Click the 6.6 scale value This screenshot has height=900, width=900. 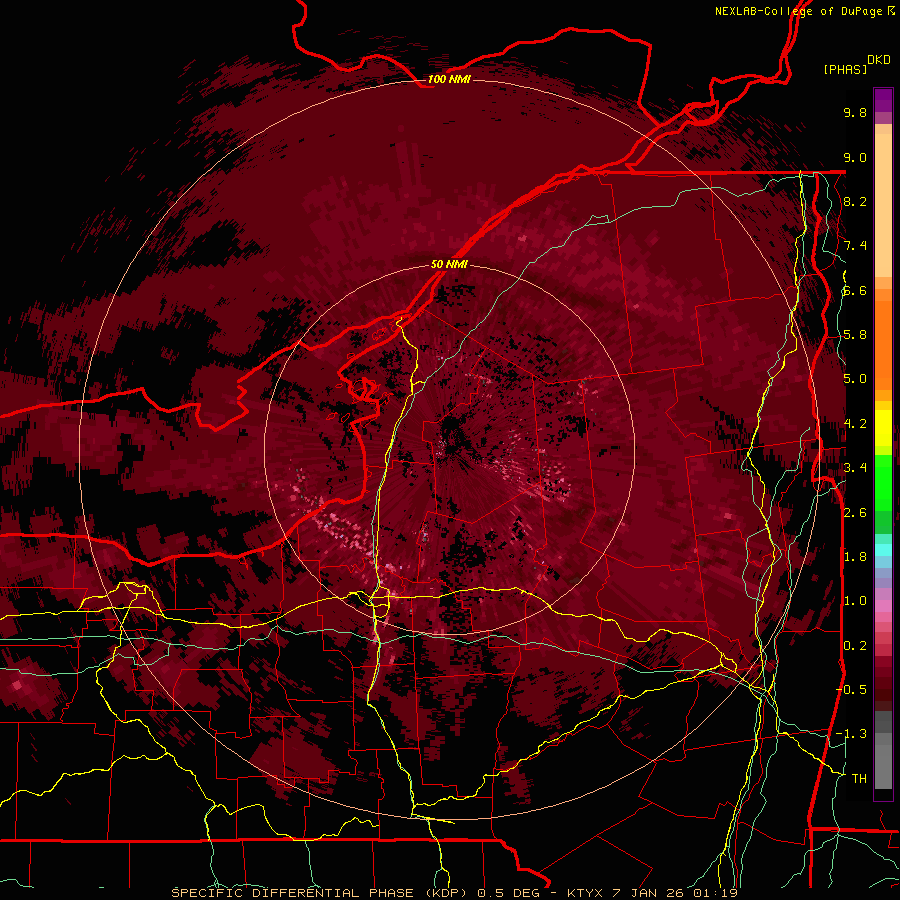pyautogui.click(x=855, y=290)
